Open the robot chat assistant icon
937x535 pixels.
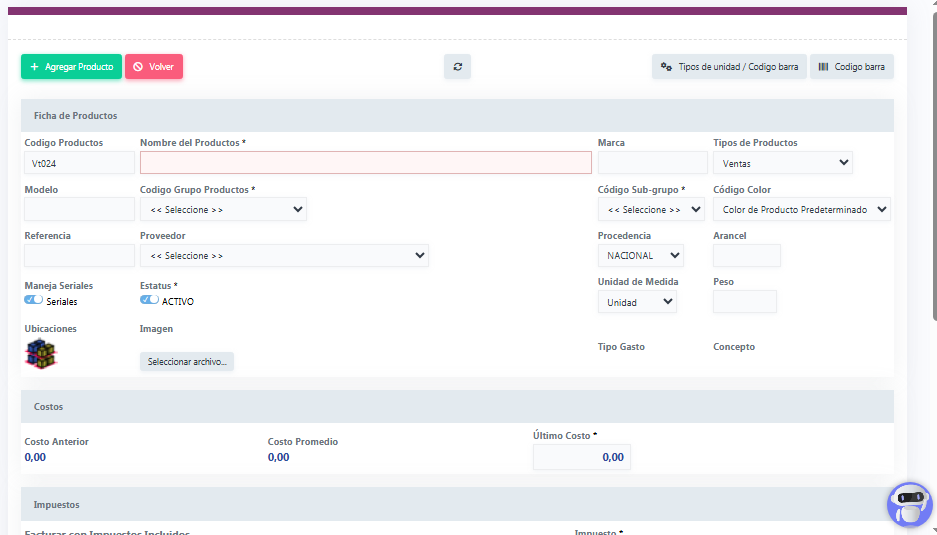pos(908,504)
